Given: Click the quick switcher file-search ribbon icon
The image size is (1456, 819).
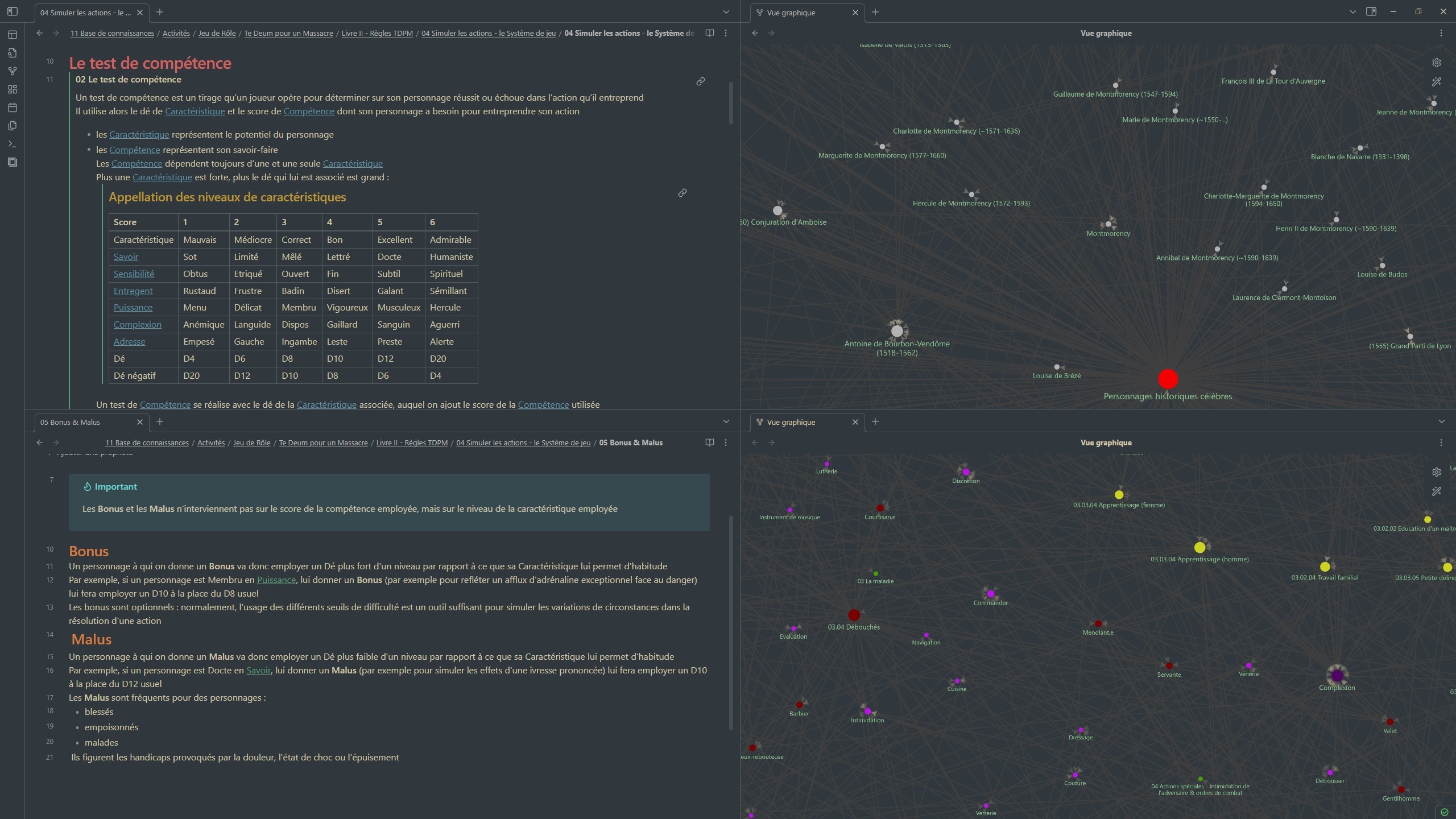Looking at the screenshot, I should tap(13, 53).
